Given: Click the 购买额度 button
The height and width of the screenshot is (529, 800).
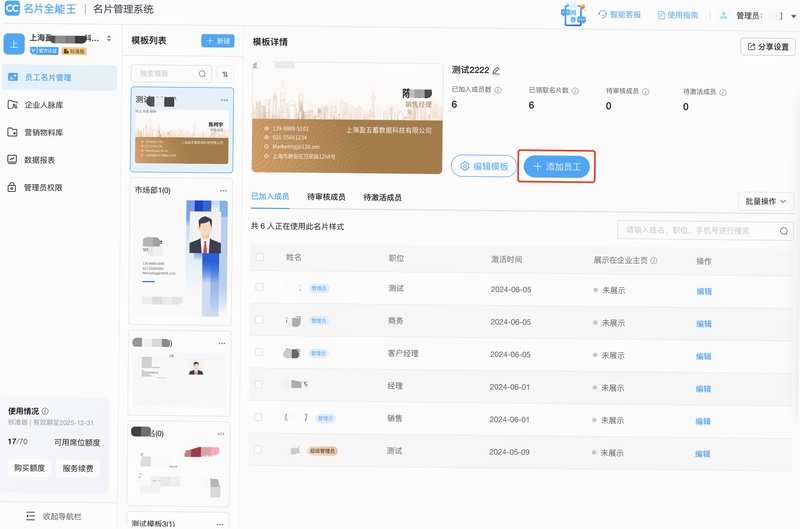Looking at the screenshot, I should tap(30, 468).
